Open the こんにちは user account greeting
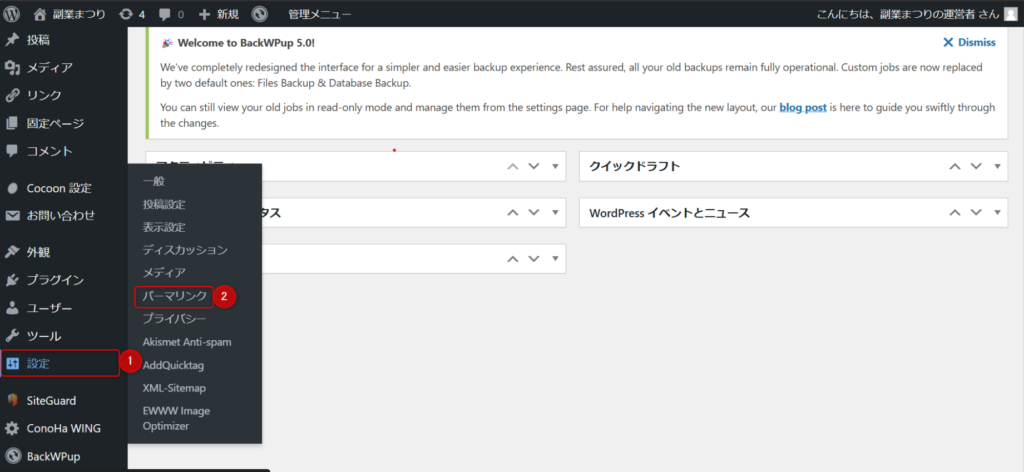The width and height of the screenshot is (1024, 472). pos(908,14)
